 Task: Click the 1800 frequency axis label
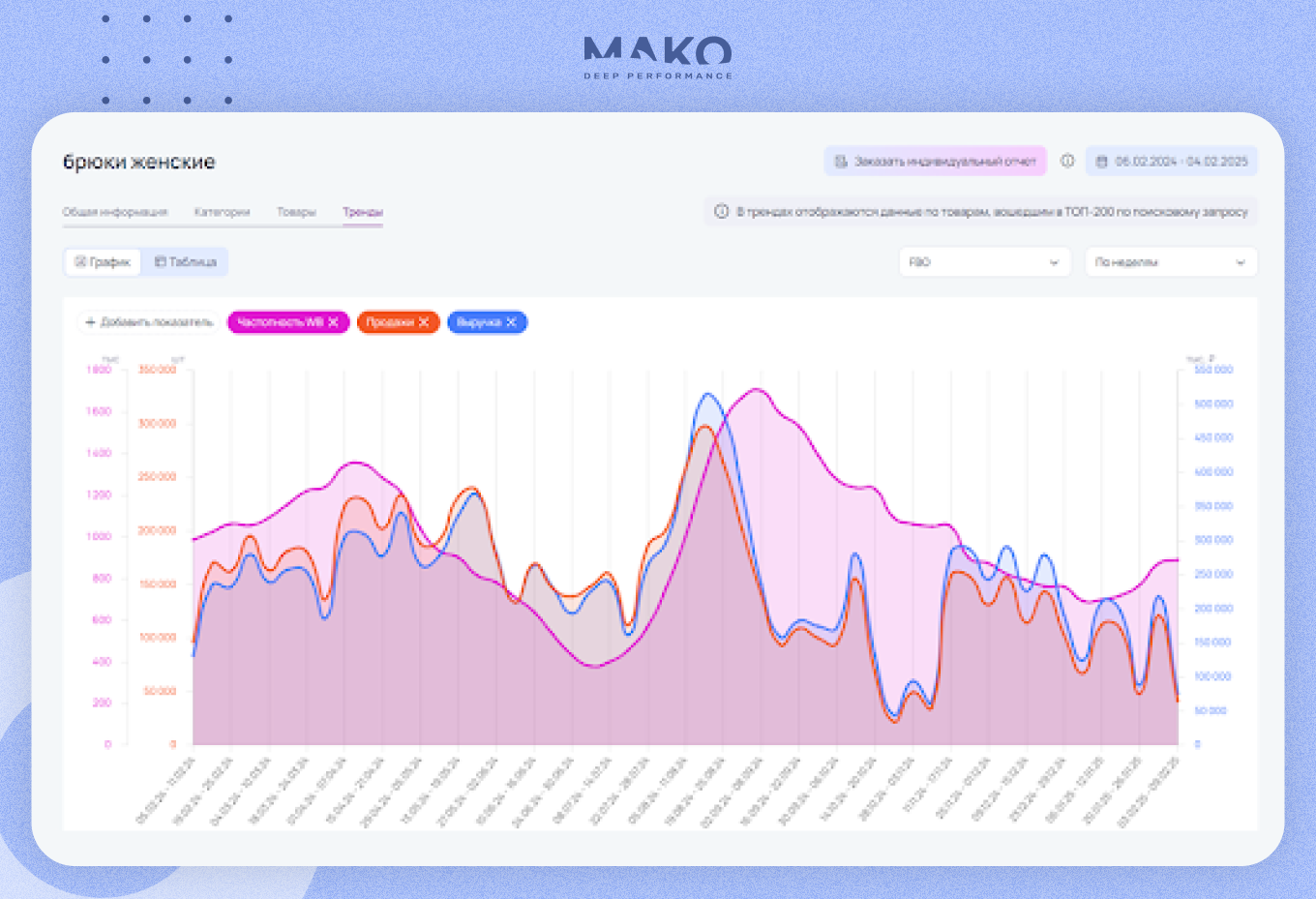pos(100,370)
